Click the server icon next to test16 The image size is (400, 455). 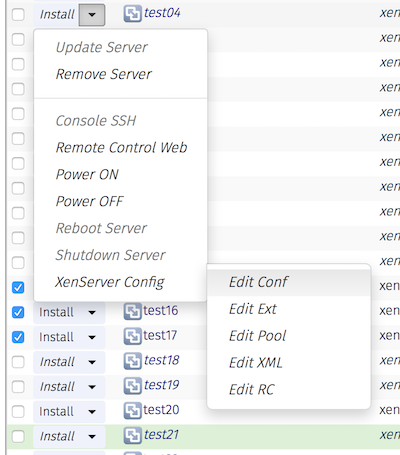pos(132,312)
